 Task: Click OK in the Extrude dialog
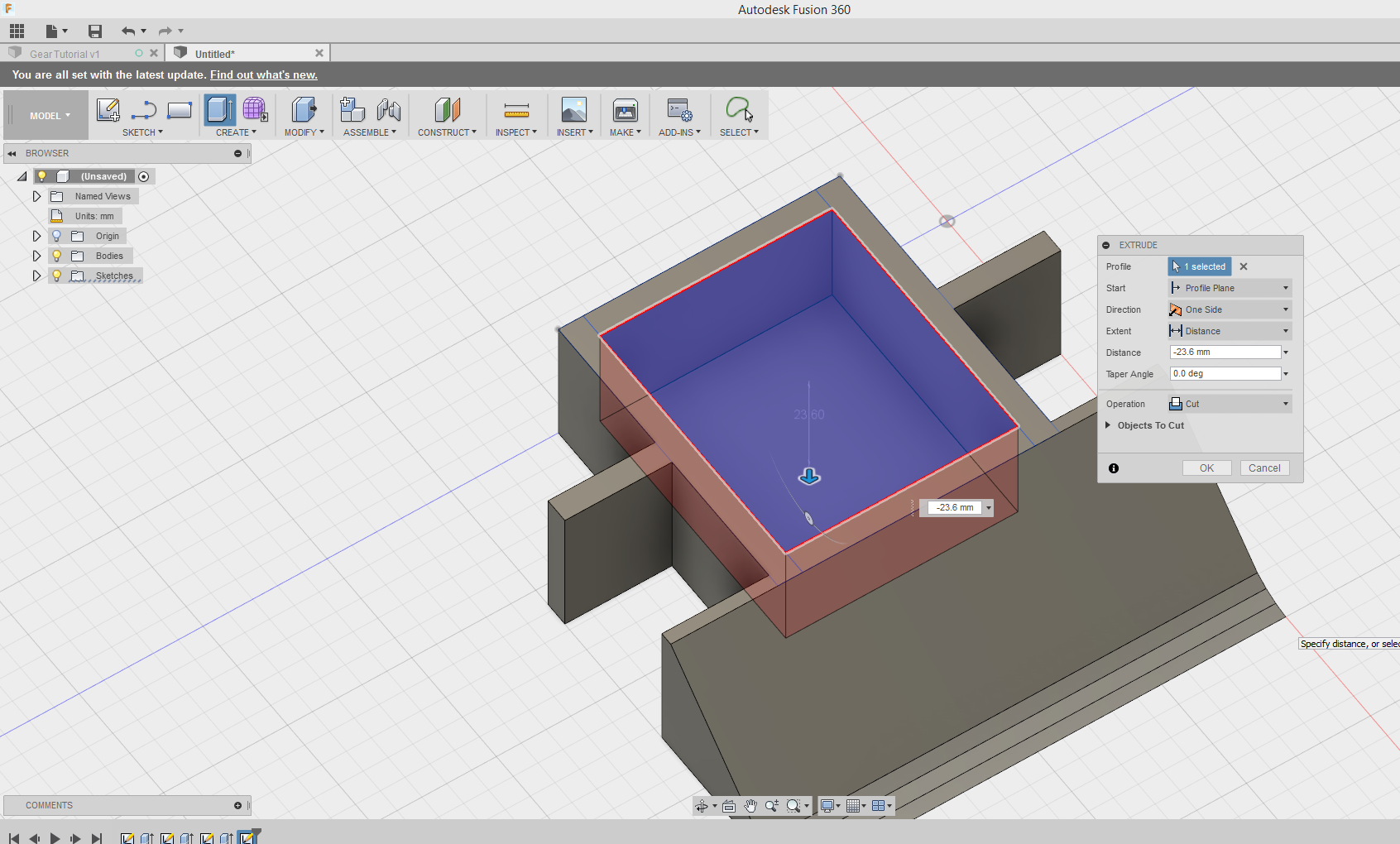pos(1206,468)
